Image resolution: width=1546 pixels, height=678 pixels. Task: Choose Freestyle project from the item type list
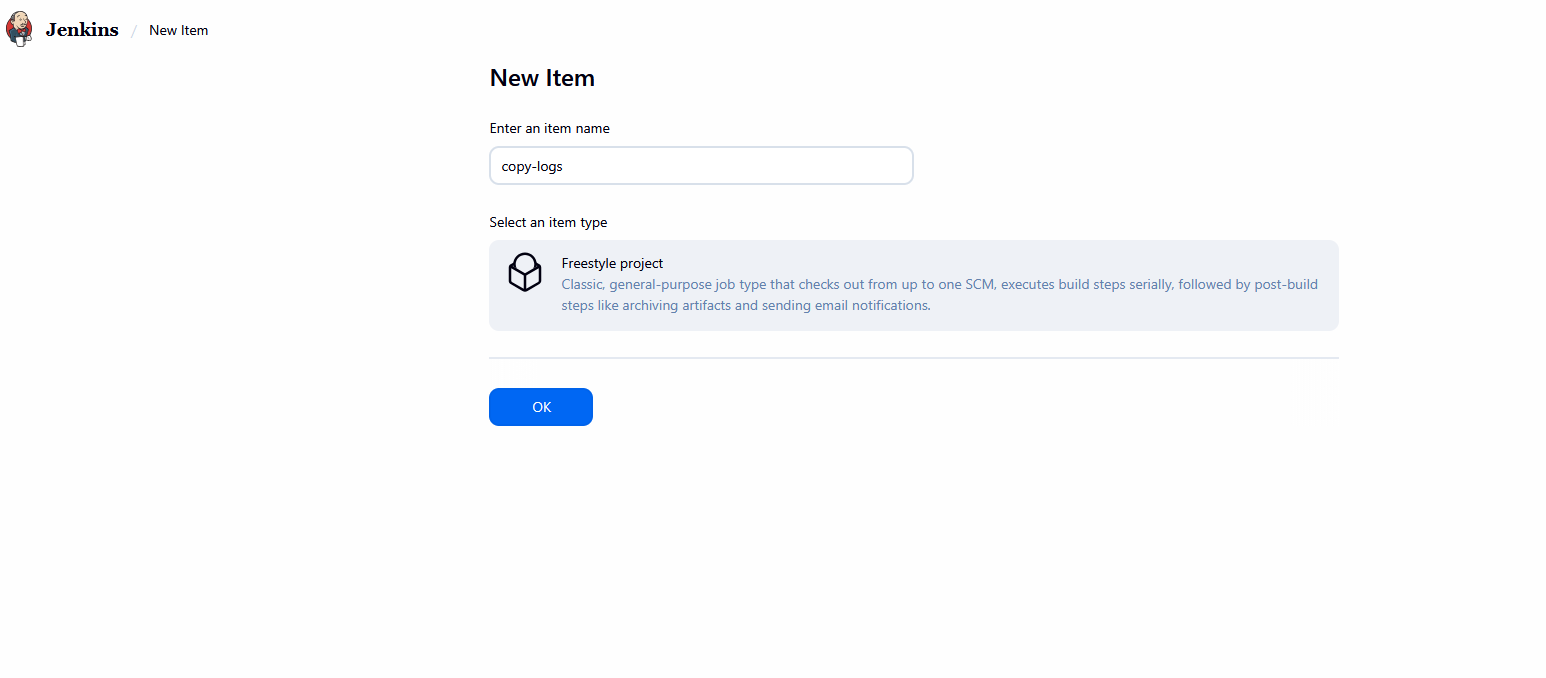pyautogui.click(x=912, y=285)
